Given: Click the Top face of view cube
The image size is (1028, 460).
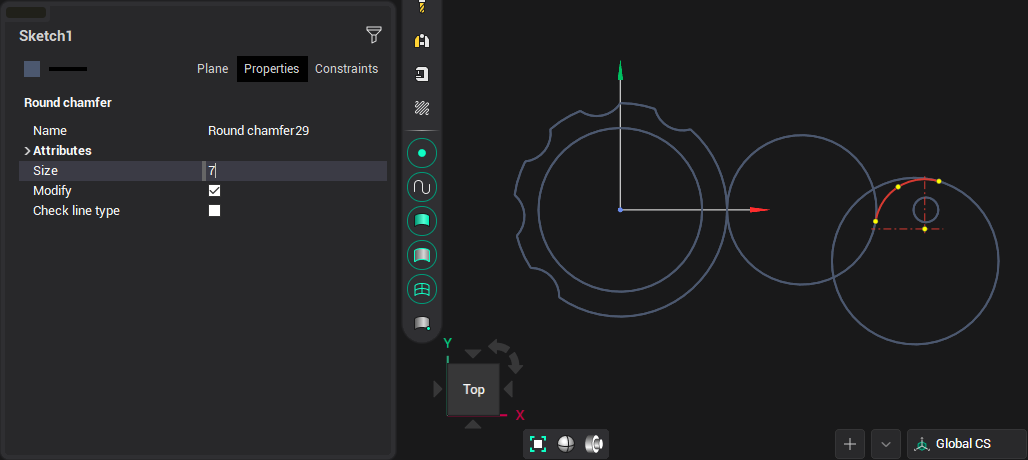Looking at the screenshot, I should (x=474, y=389).
